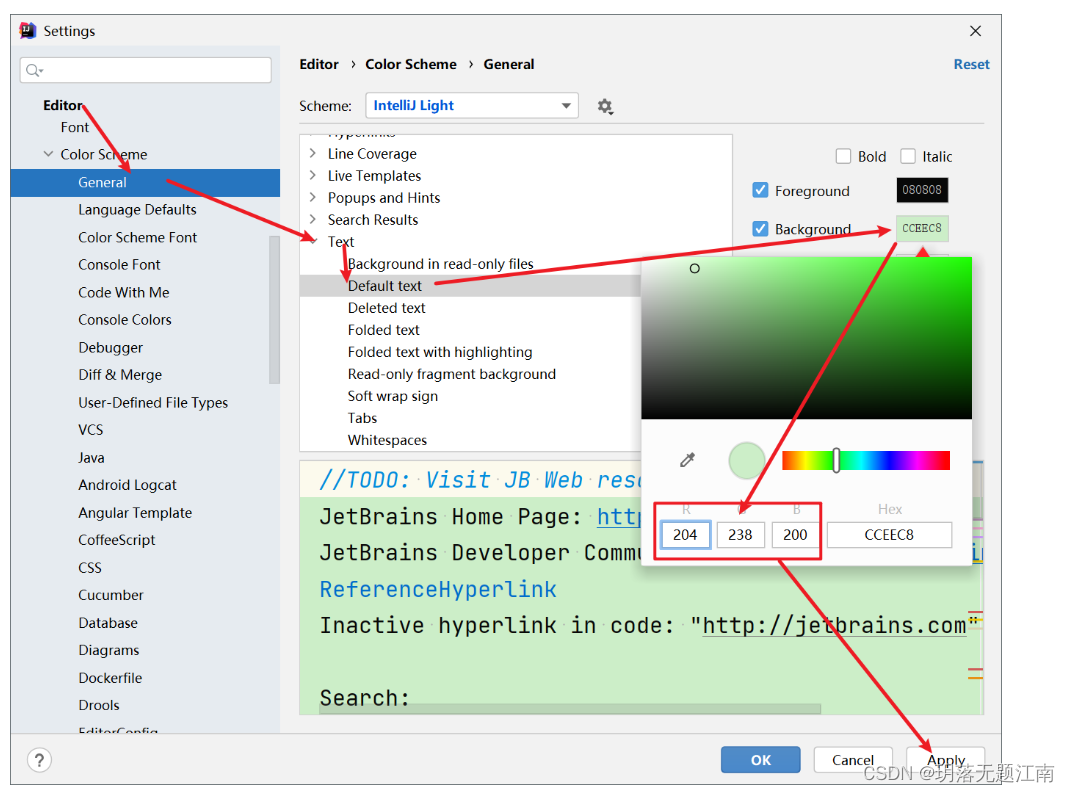Open Diff & Merge settings
Viewport: 1070px width, 792px height.
pyautogui.click(x=120, y=375)
